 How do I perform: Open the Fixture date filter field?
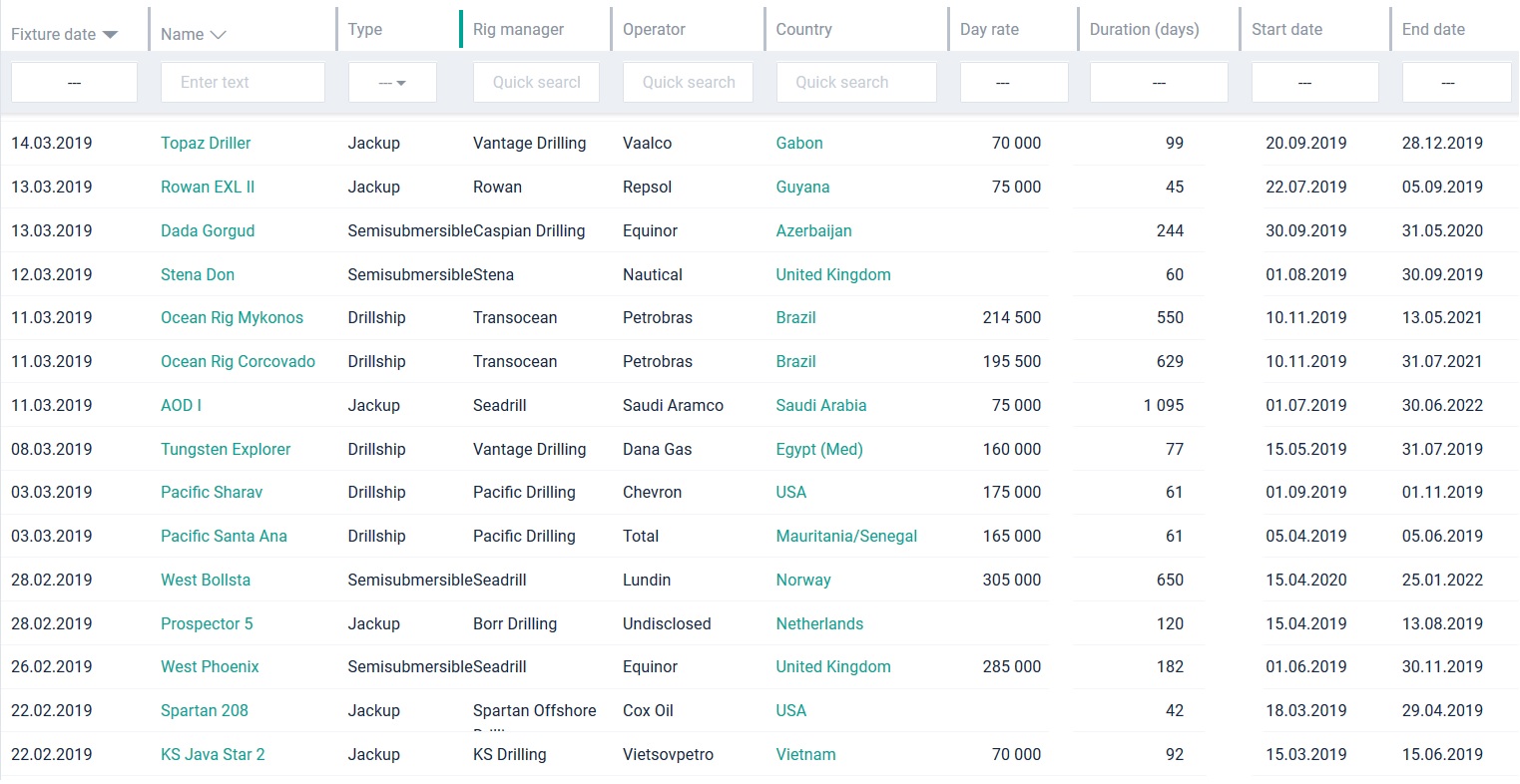pyautogui.click(x=74, y=83)
